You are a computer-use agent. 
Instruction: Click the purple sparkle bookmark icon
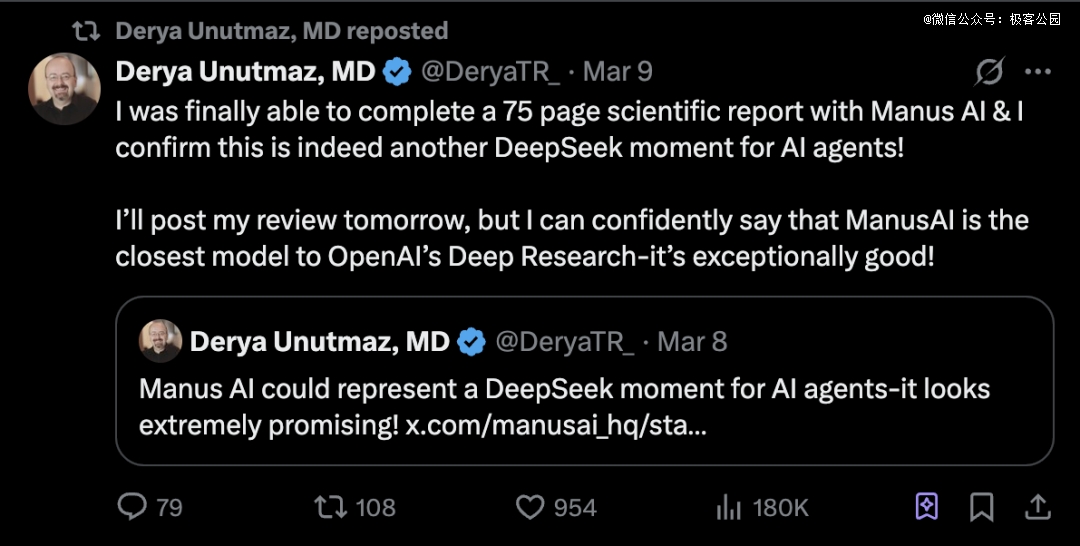pyautogui.click(x=926, y=507)
